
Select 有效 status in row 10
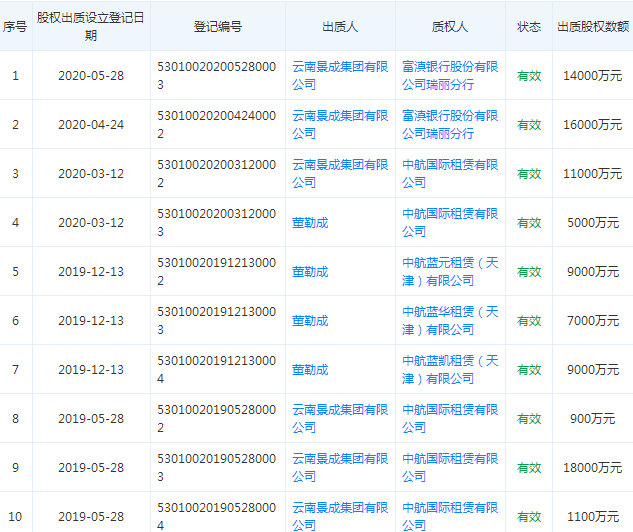click(x=529, y=516)
